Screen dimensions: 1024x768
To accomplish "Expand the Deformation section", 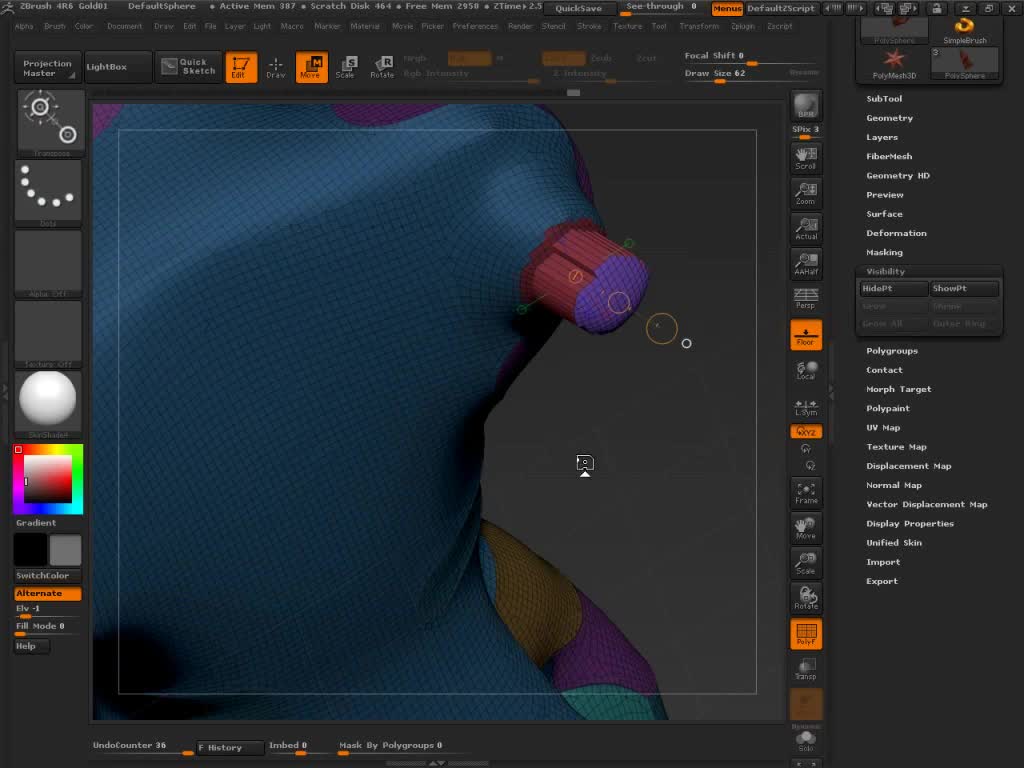I will pos(897,233).
